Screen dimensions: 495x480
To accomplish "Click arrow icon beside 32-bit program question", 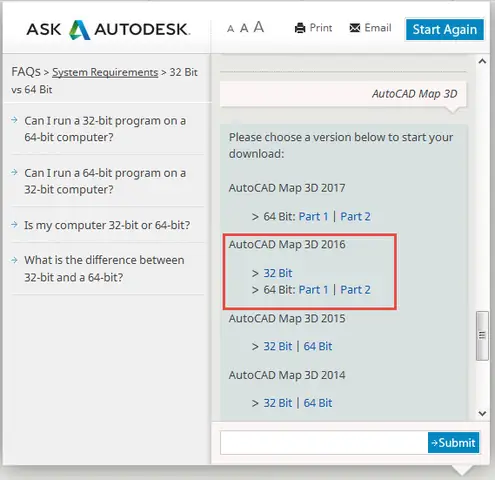I will [x=14, y=120].
